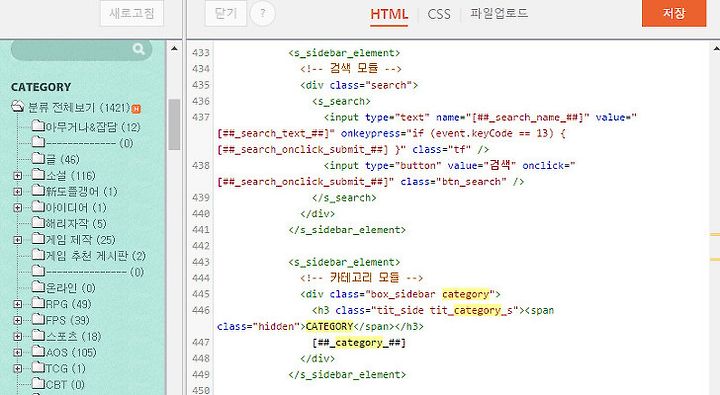Click the preview pane scroll-up arrow
Viewport: 720px width, 395px height.
[174, 48]
